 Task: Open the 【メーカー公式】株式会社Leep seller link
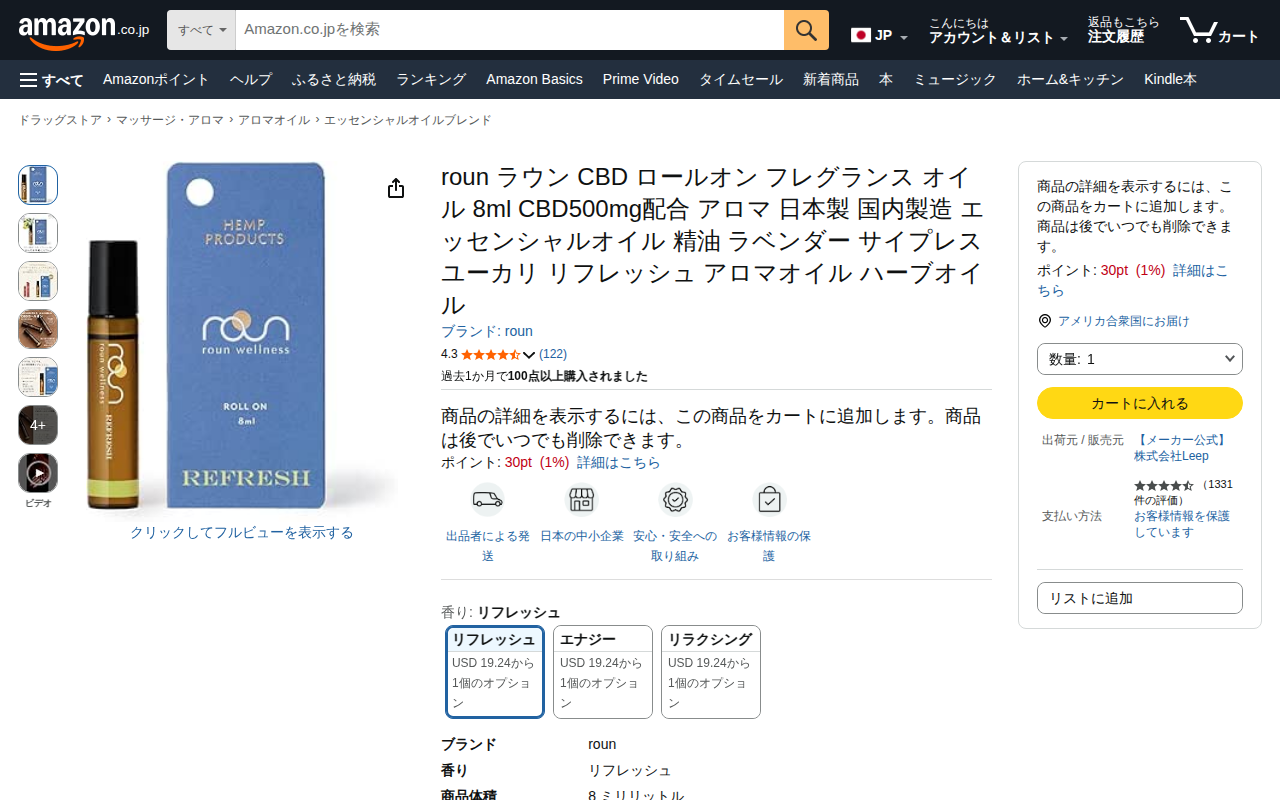(x=1181, y=448)
